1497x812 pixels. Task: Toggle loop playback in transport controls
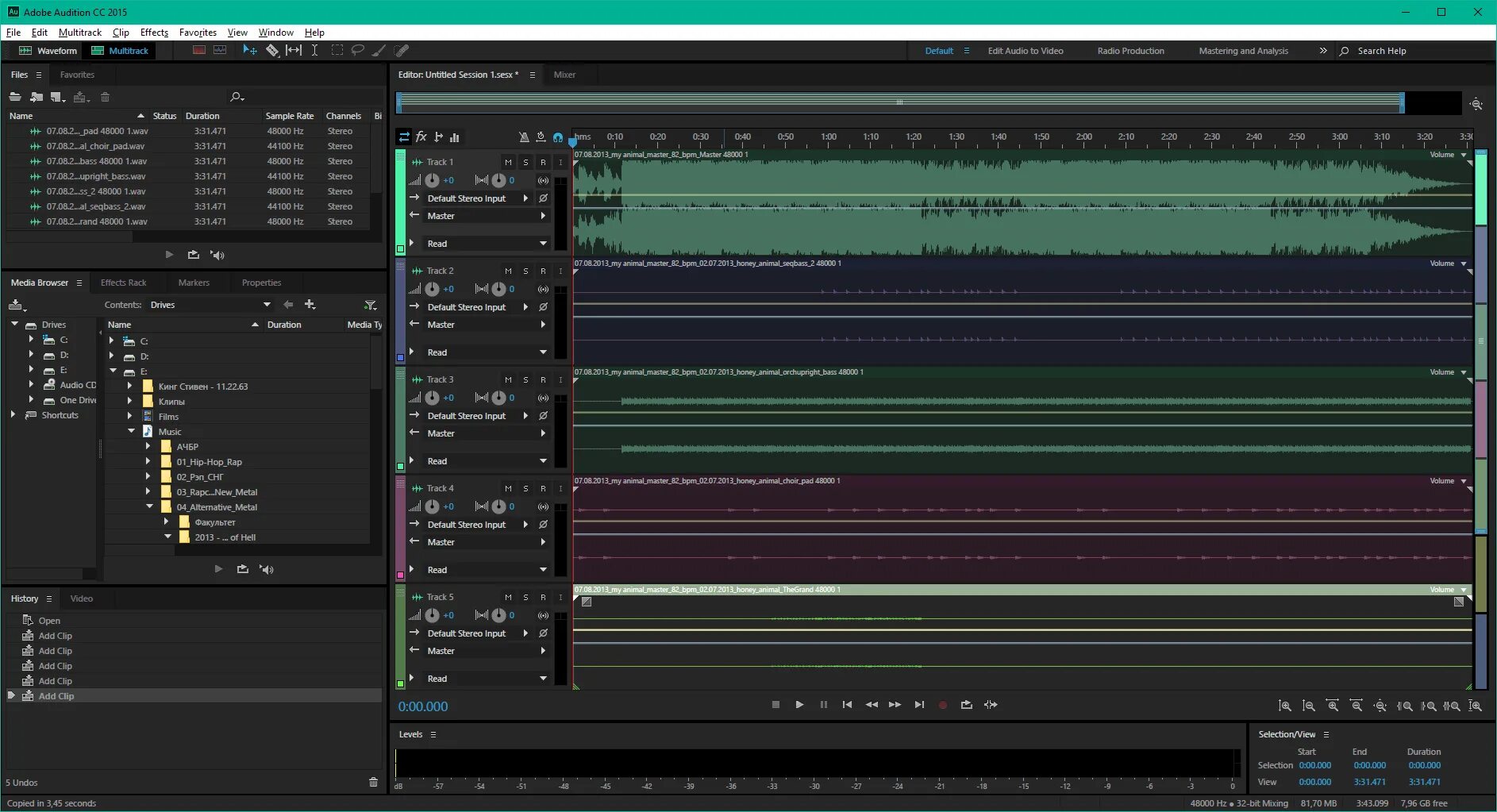click(x=966, y=705)
